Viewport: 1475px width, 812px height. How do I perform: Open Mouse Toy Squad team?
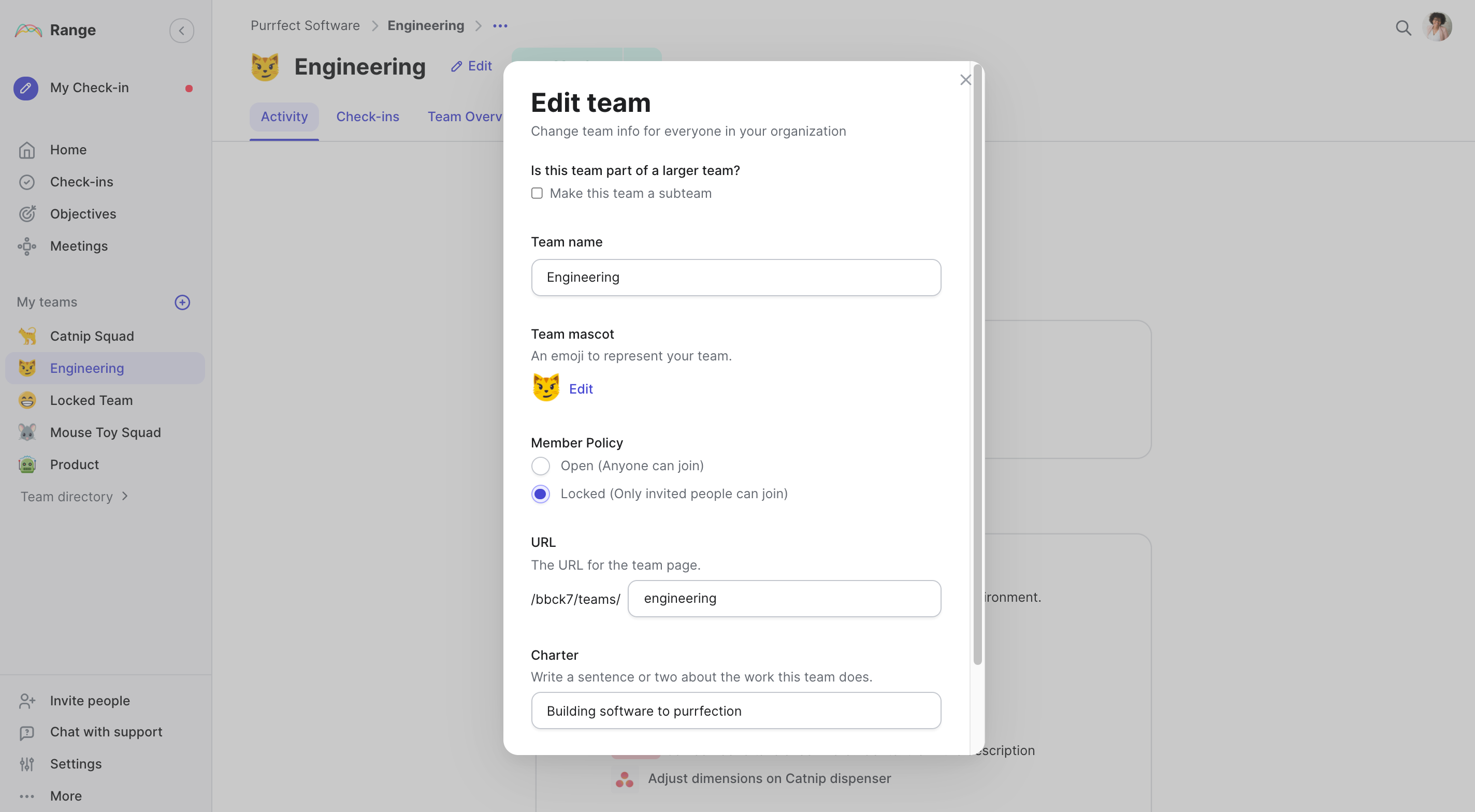coord(105,432)
